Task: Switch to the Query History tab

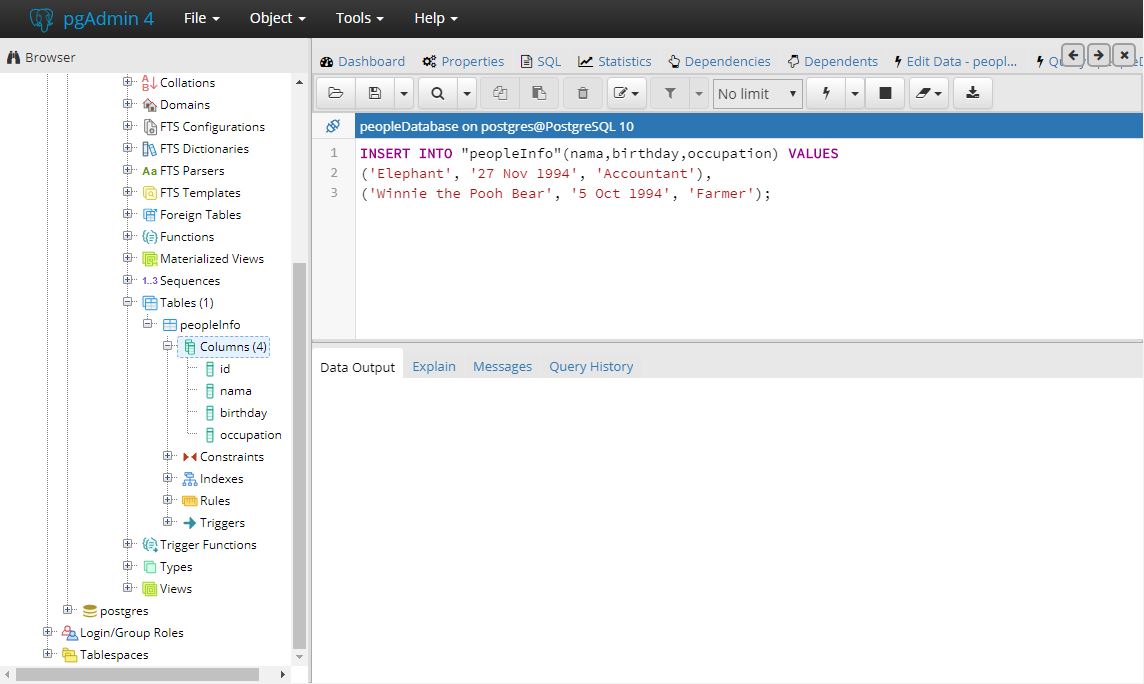Action: tap(590, 366)
